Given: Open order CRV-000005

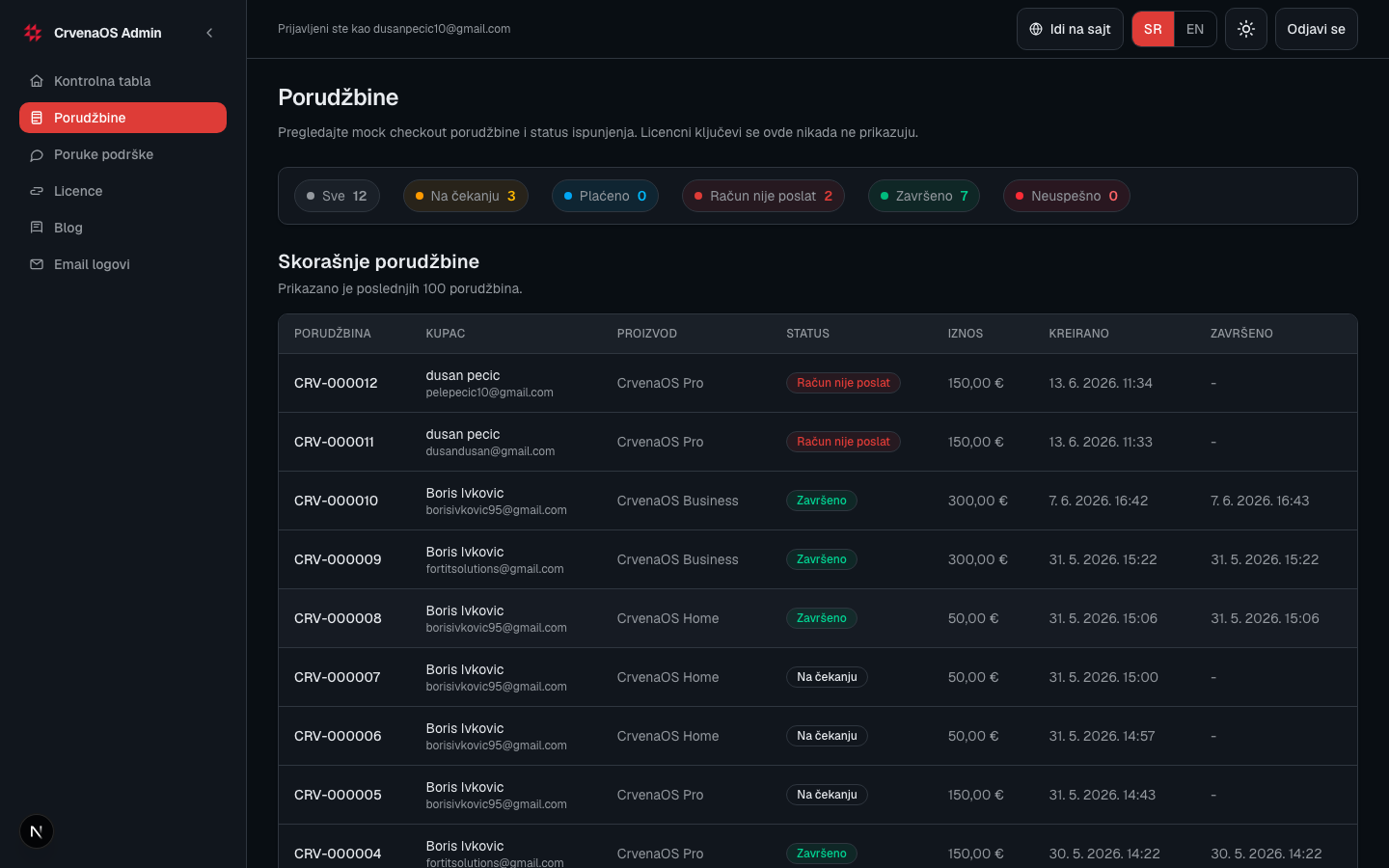Looking at the screenshot, I should (x=338, y=795).
